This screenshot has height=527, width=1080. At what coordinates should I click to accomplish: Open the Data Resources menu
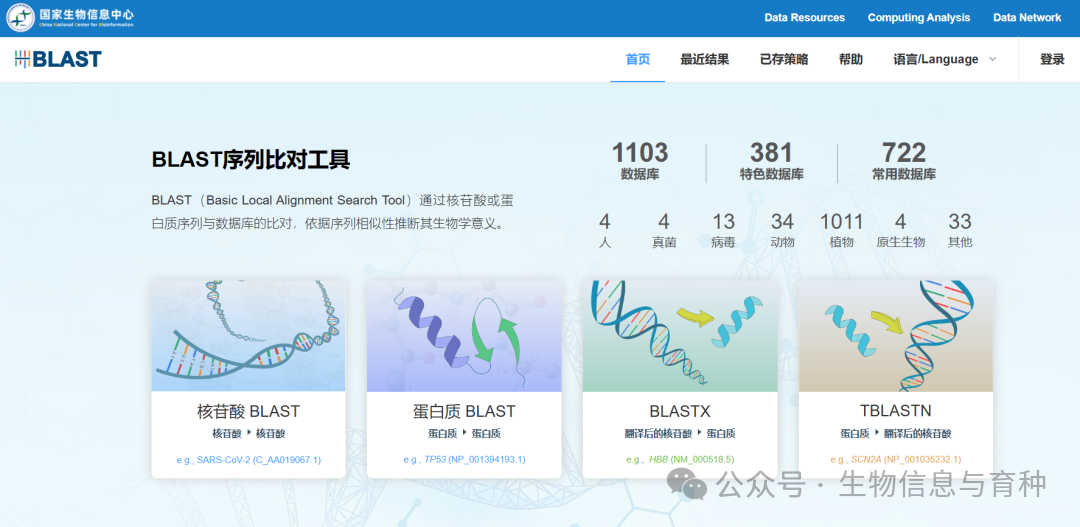[804, 18]
